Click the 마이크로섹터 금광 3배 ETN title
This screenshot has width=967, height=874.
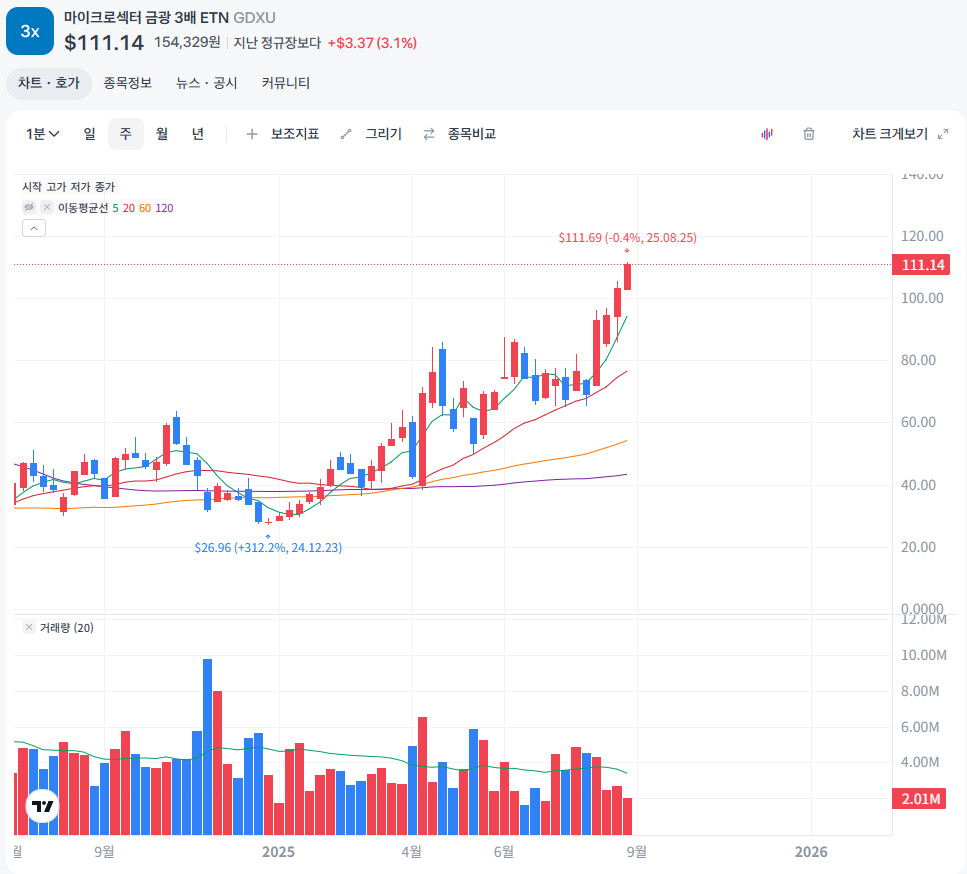[146, 18]
